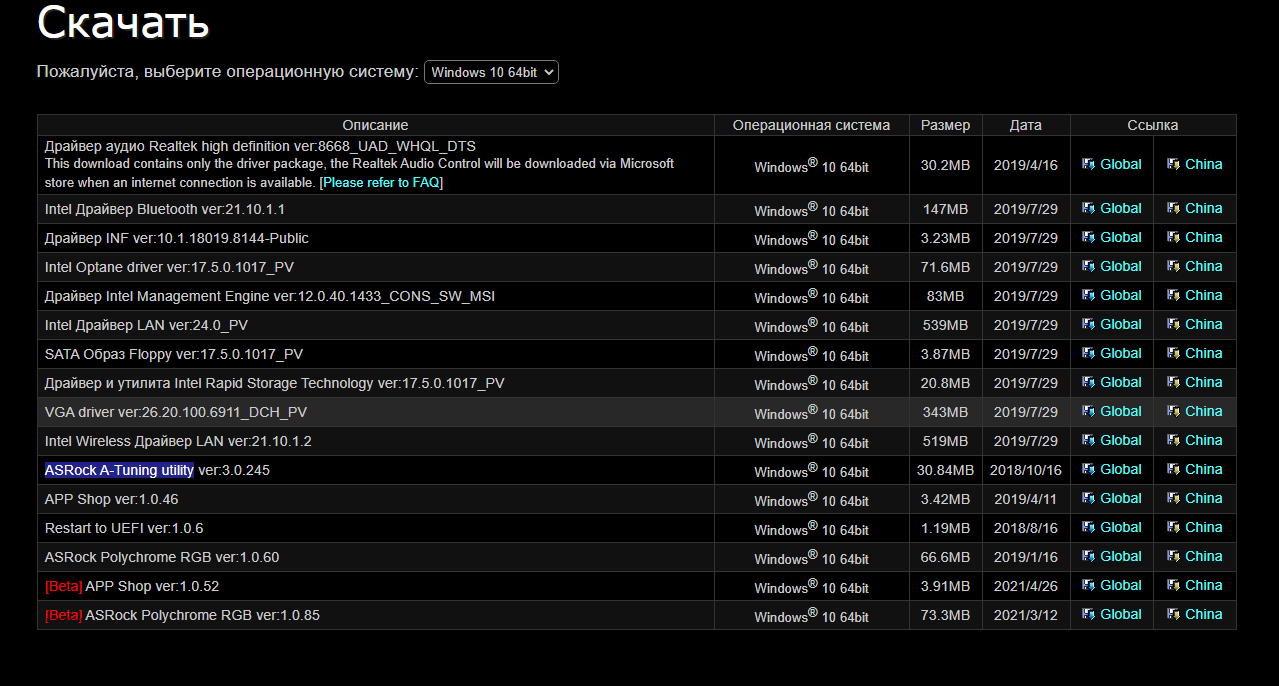Viewport: 1279px width, 686px height.
Task: Click download icon for A-Tuning utility China
Action: (1173, 470)
